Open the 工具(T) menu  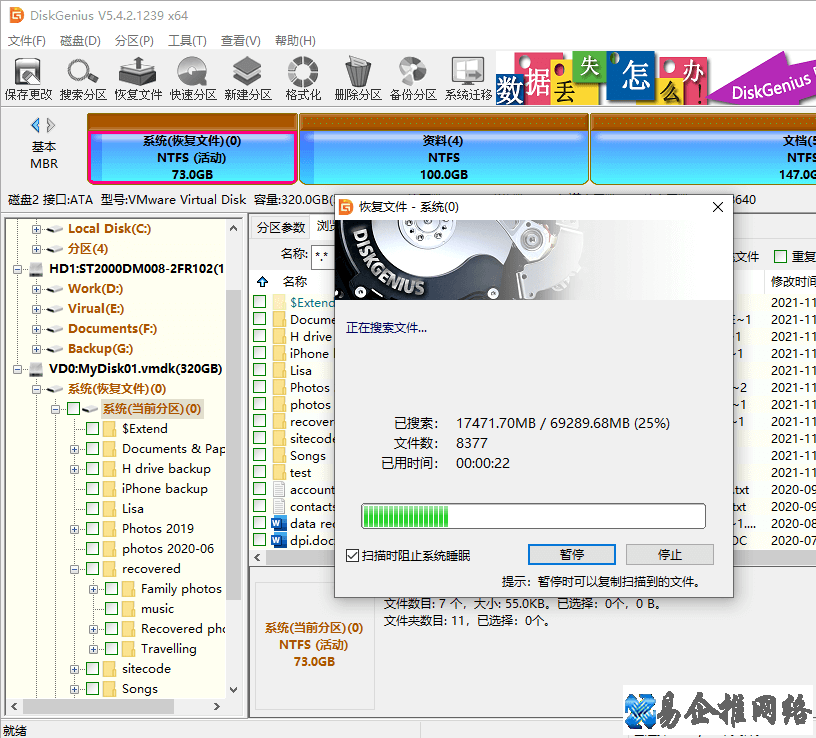point(186,41)
